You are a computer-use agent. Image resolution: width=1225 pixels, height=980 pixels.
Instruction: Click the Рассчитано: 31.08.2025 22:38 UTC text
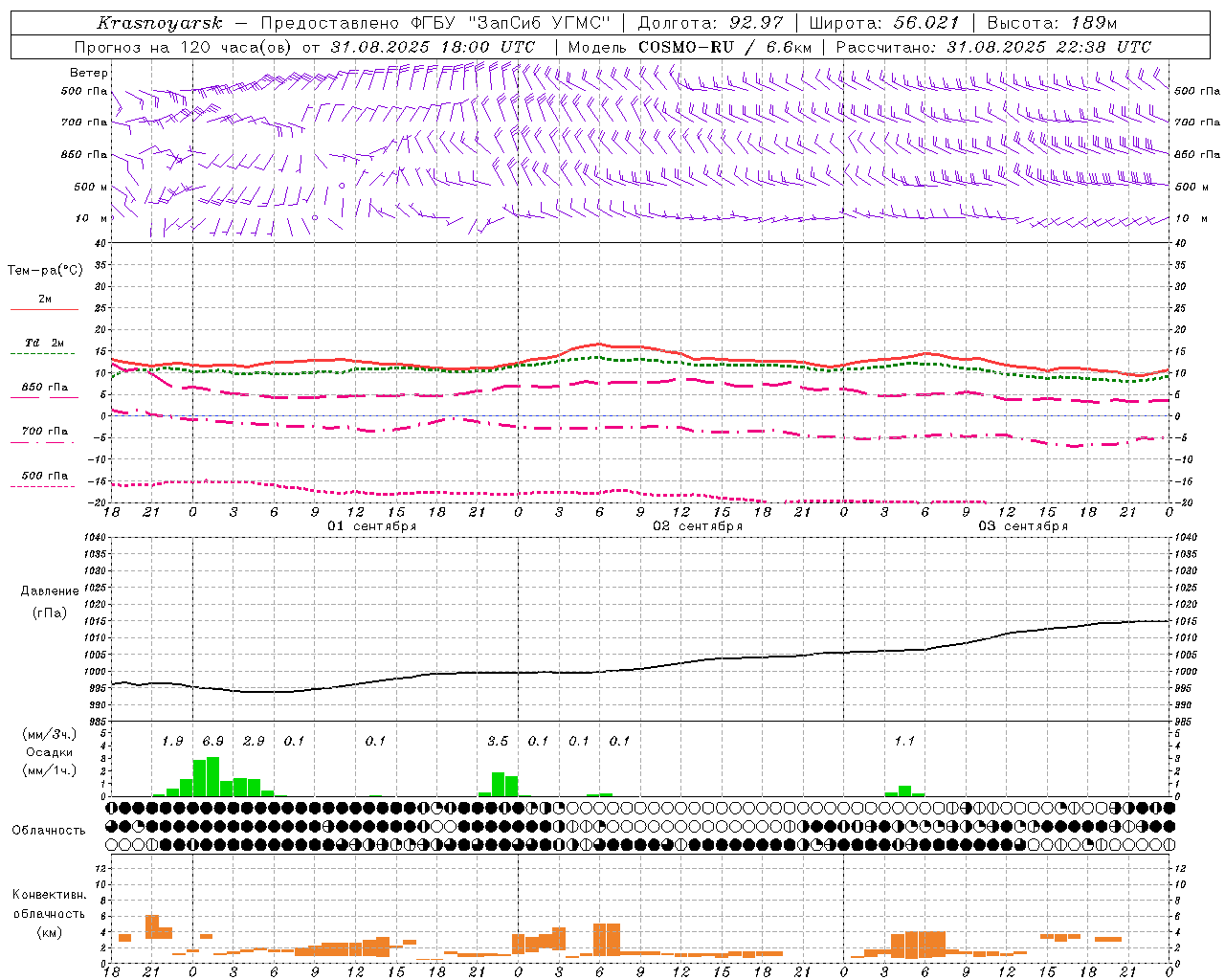tap(993, 47)
